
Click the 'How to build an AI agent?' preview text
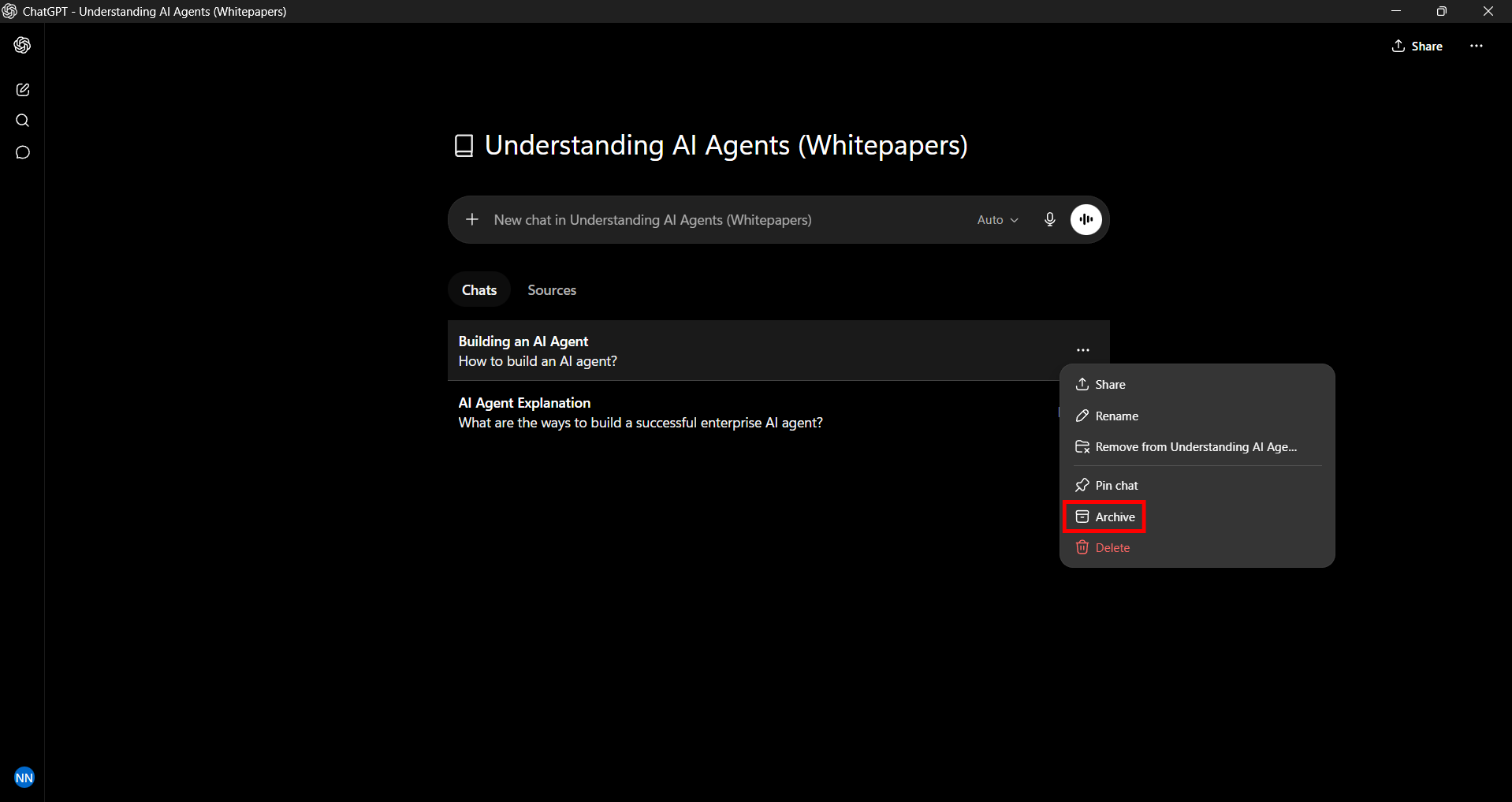[538, 361]
